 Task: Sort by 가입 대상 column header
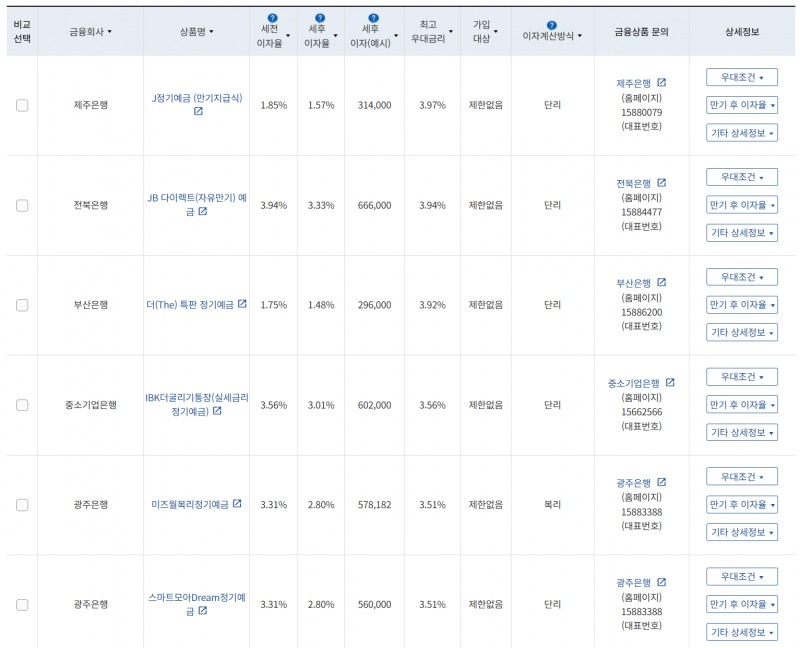[x=485, y=32]
